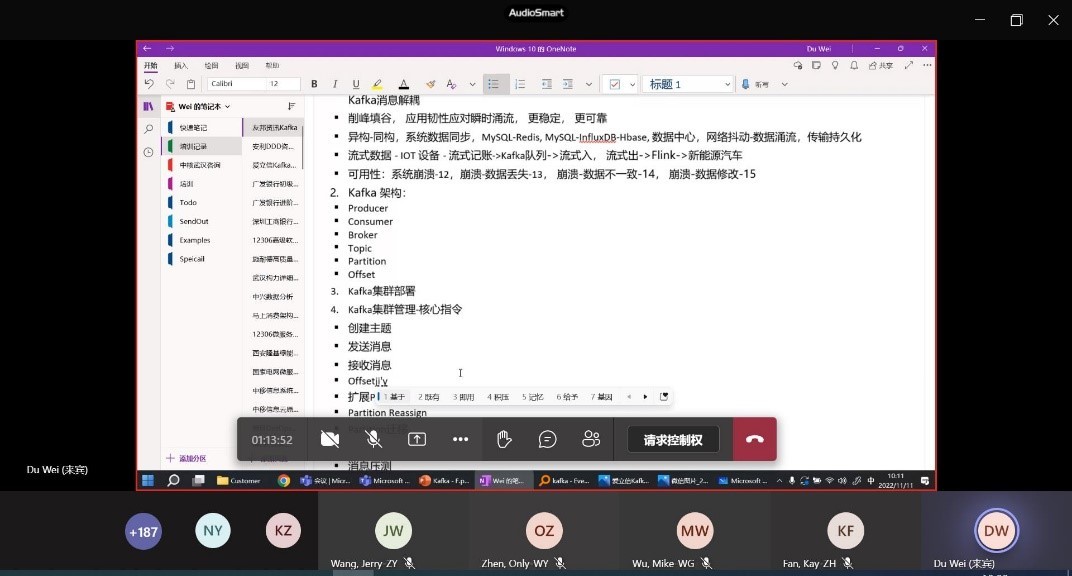Expand more font formatting options

[x=472, y=85]
